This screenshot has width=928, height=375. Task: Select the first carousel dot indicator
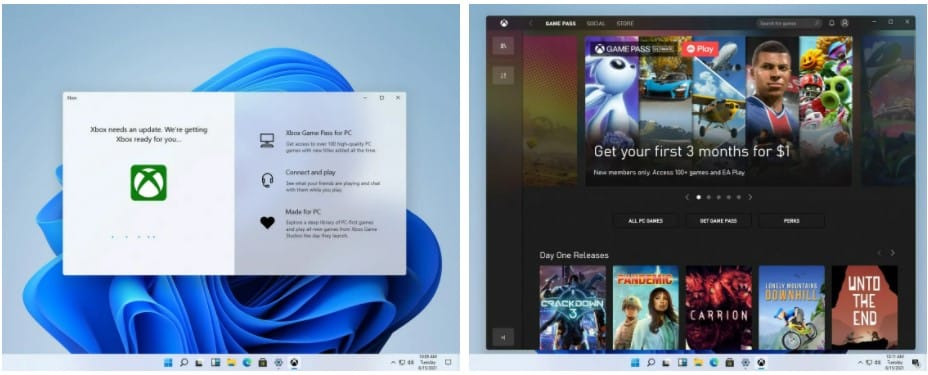(x=698, y=197)
